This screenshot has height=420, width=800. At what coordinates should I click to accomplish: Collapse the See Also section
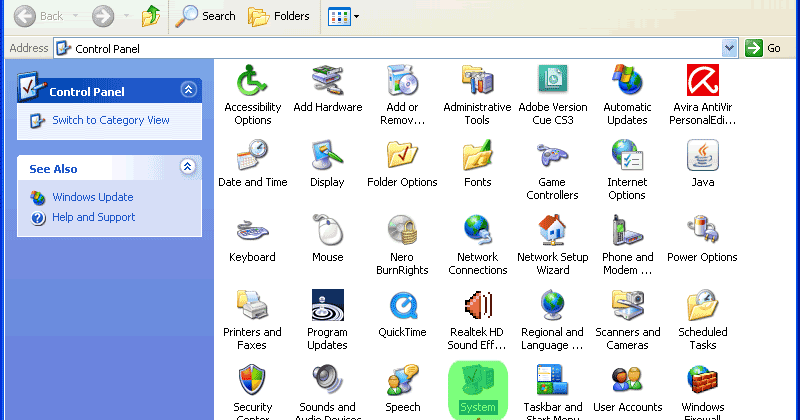tap(188, 166)
